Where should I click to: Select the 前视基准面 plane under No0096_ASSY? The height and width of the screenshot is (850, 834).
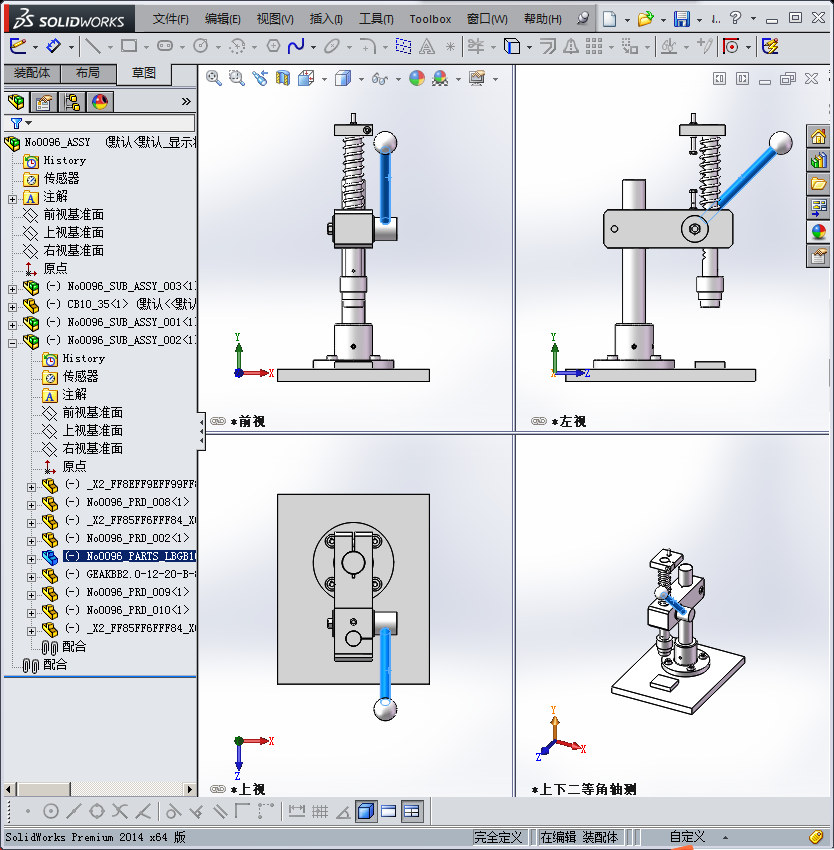(x=73, y=215)
